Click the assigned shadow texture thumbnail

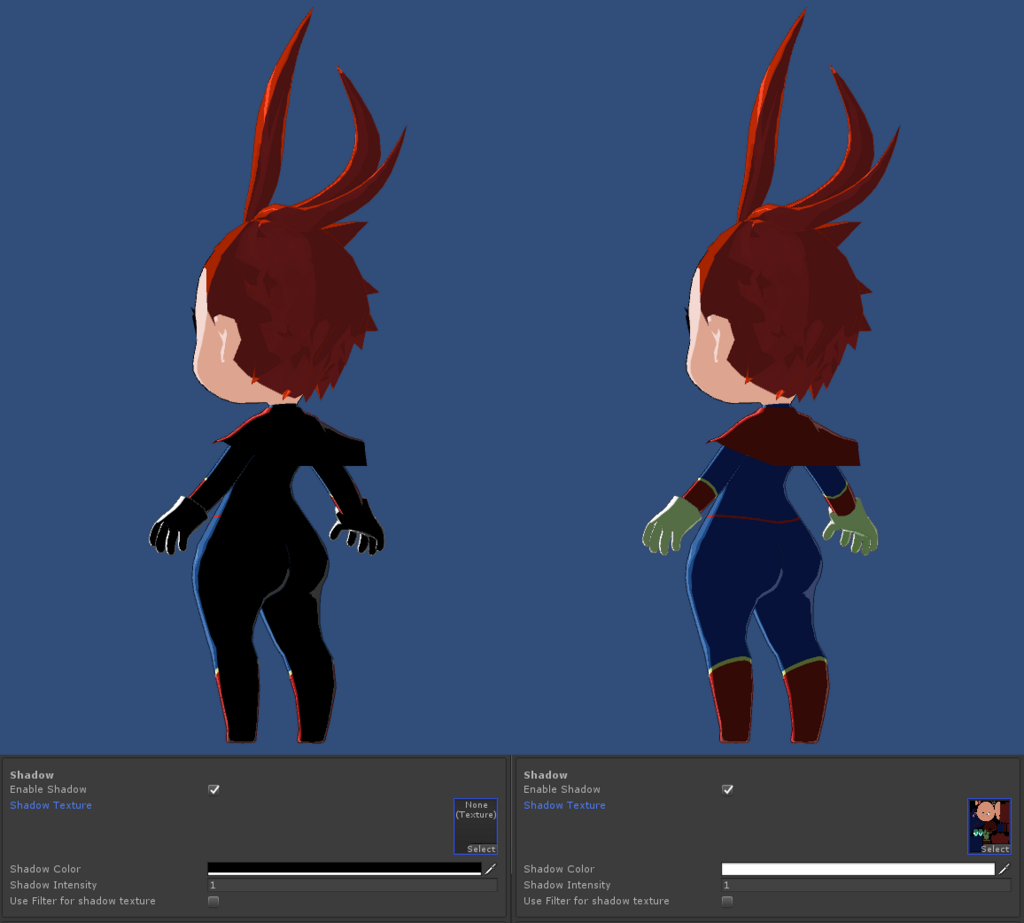click(989, 826)
